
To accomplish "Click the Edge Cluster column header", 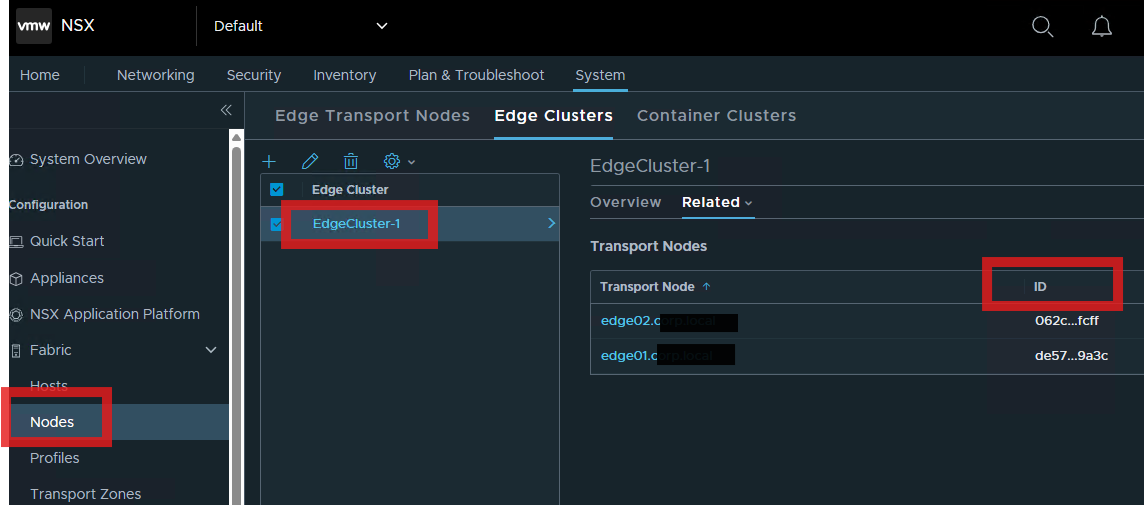I will (350, 190).
